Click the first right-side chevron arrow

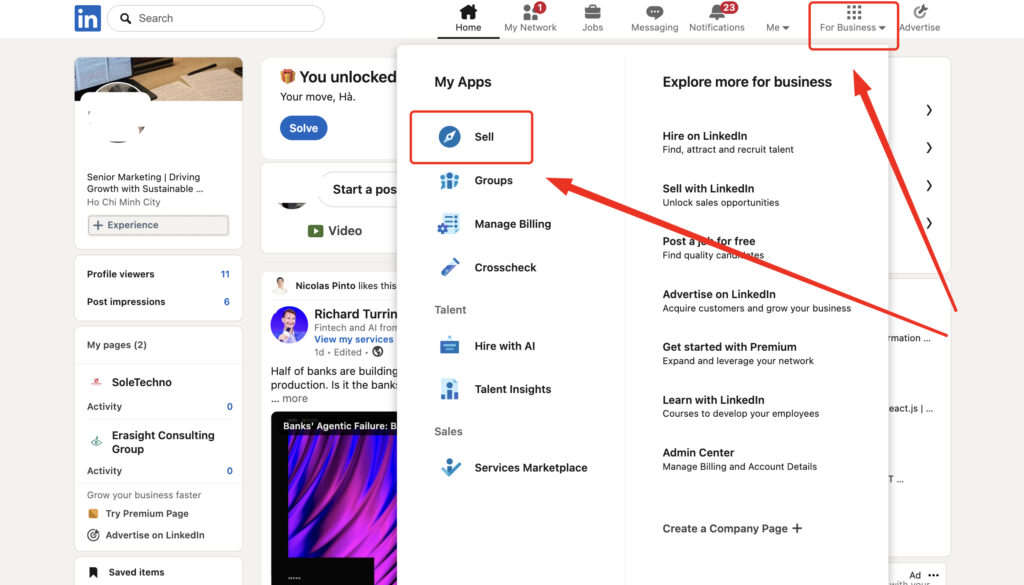(929, 110)
